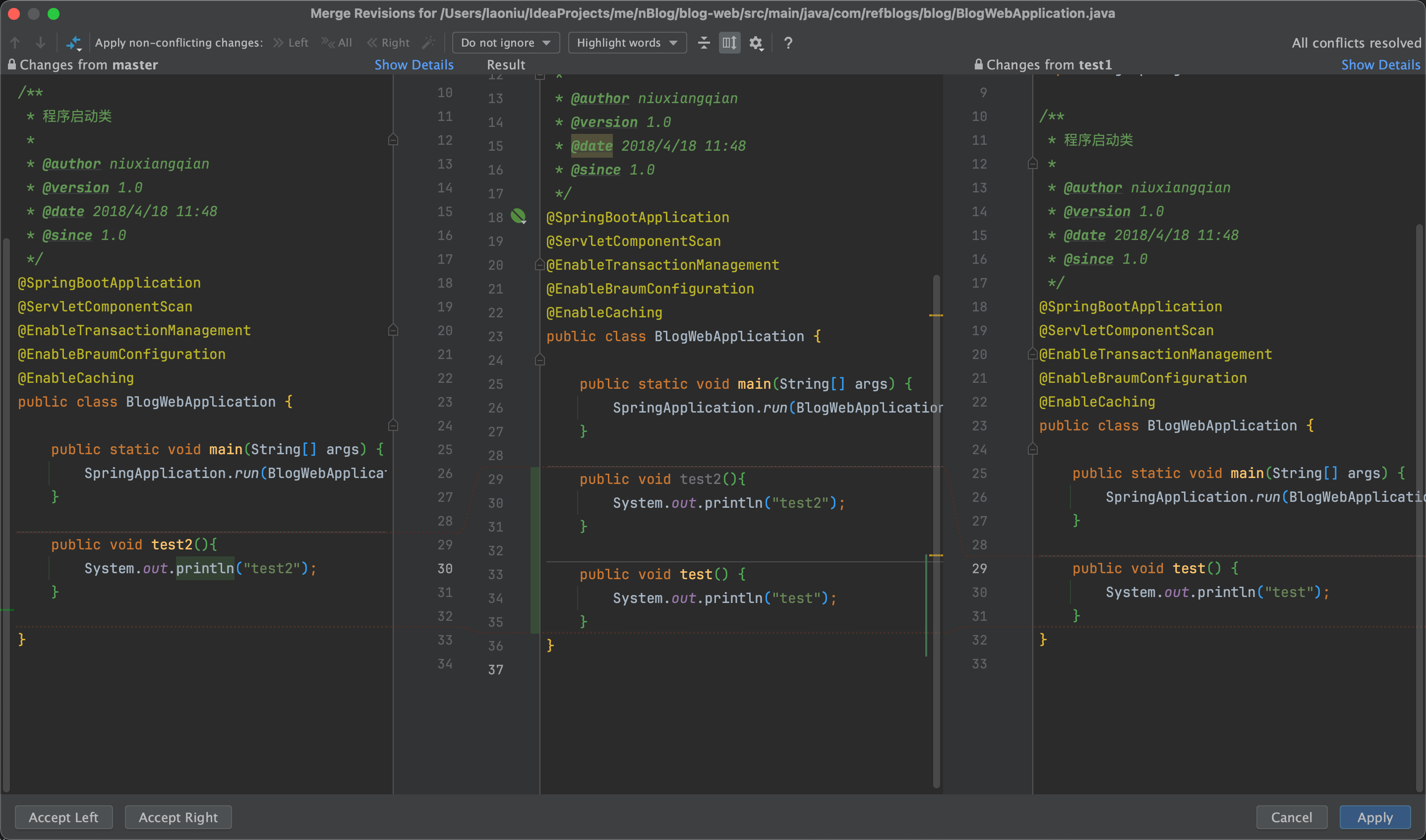Click the Spring bean leaf gutter icon
The width and height of the screenshot is (1426, 840).
click(518, 216)
